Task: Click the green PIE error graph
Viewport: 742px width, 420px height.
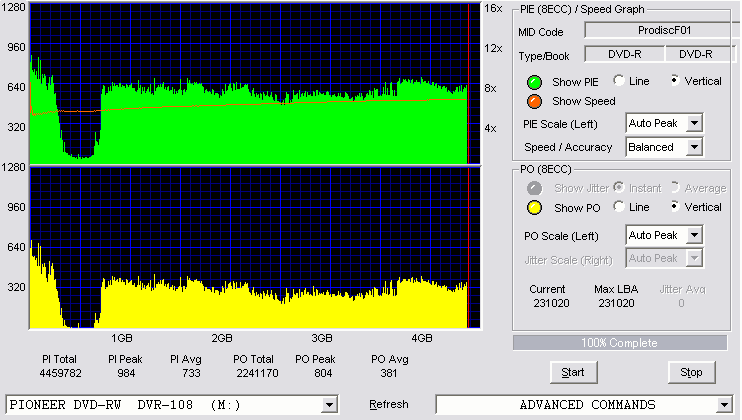Action: [255, 83]
